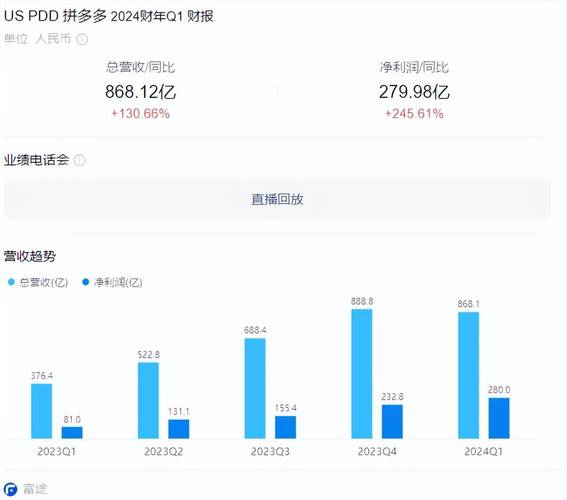Select the 2023Q1 revenue bar 376.4
567x500 pixels.
pos(42,411)
